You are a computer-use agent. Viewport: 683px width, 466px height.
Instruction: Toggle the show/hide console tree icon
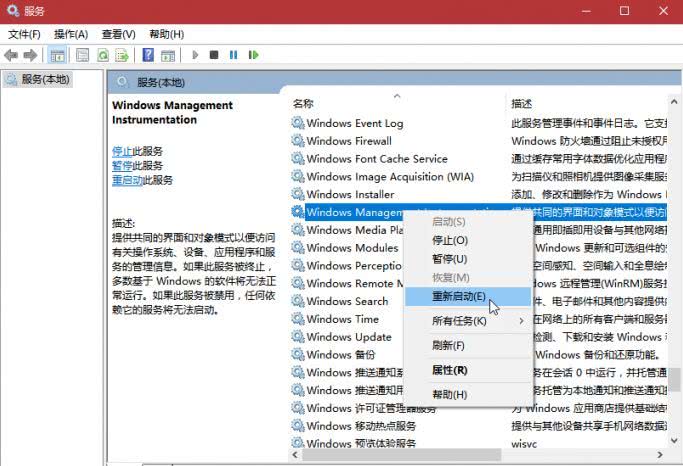pos(57,55)
